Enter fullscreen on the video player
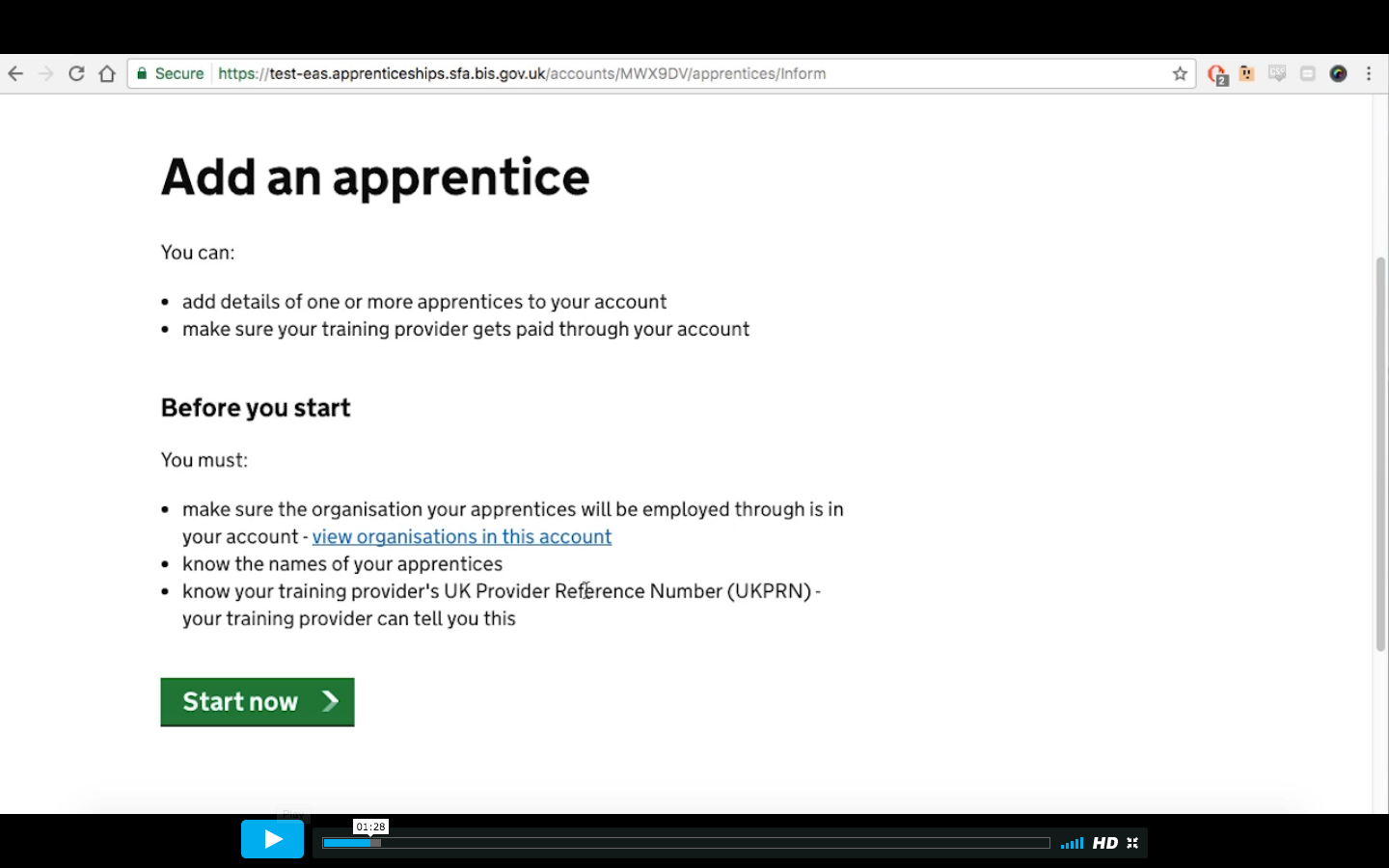The height and width of the screenshot is (868, 1389). pos(1132,842)
